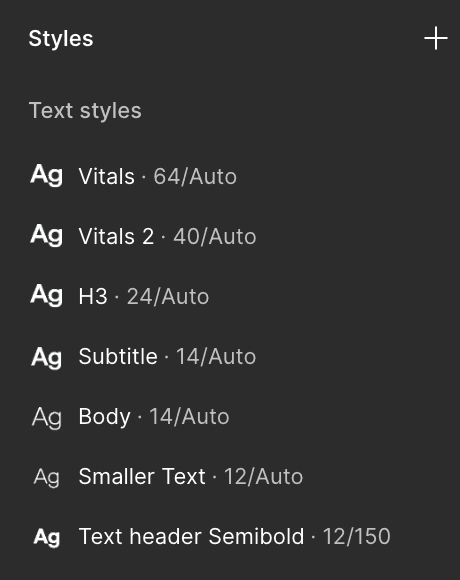This screenshot has width=460, height=580.
Task: Click the Text styles section label
Action: click(85, 111)
